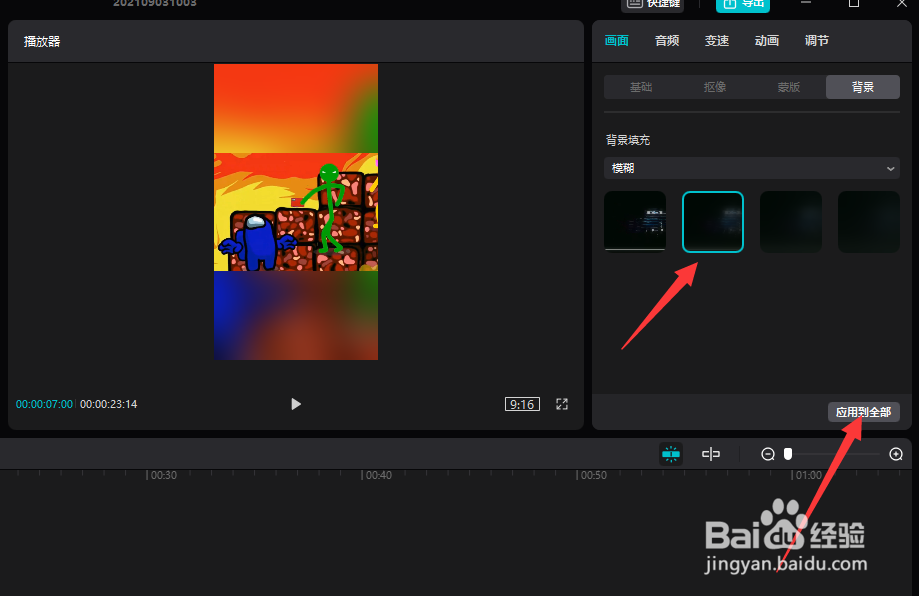Select the 背景 sub-tab
Image resolution: width=919 pixels, height=596 pixels.
coord(863,87)
